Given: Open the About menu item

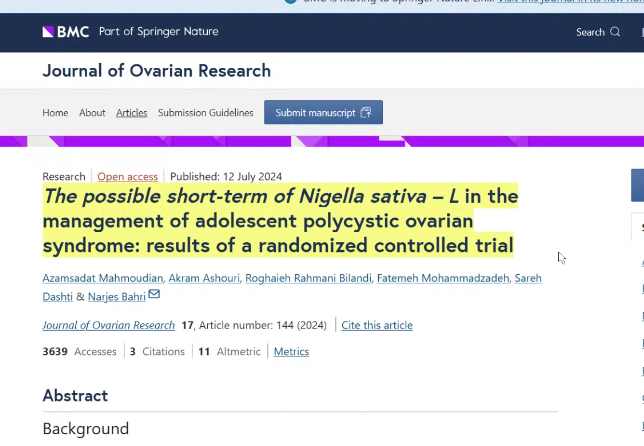Looking at the screenshot, I should tap(92, 113).
